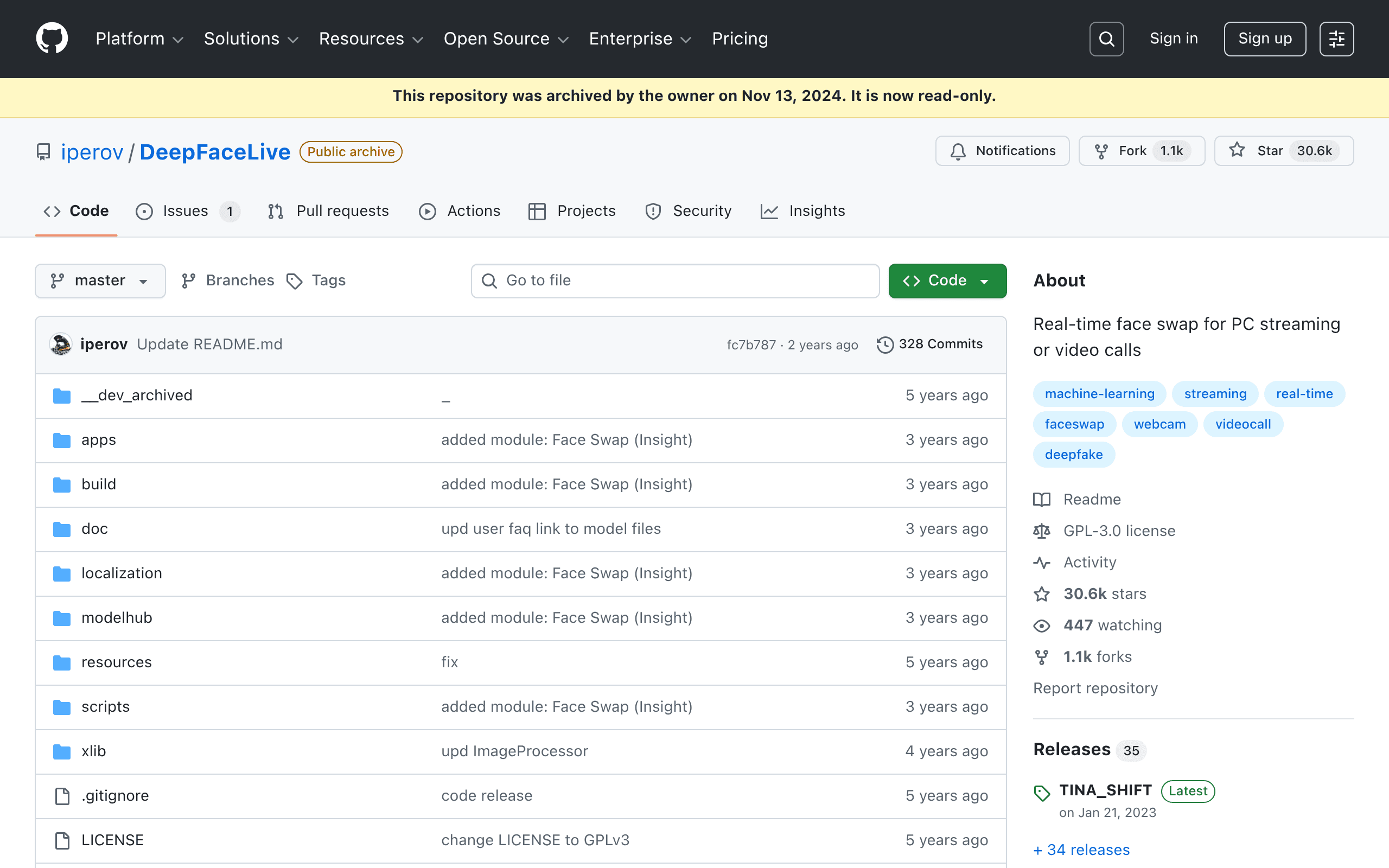Click the machine-learning topic tag
Viewport: 1389px width, 868px height.
tap(1099, 394)
